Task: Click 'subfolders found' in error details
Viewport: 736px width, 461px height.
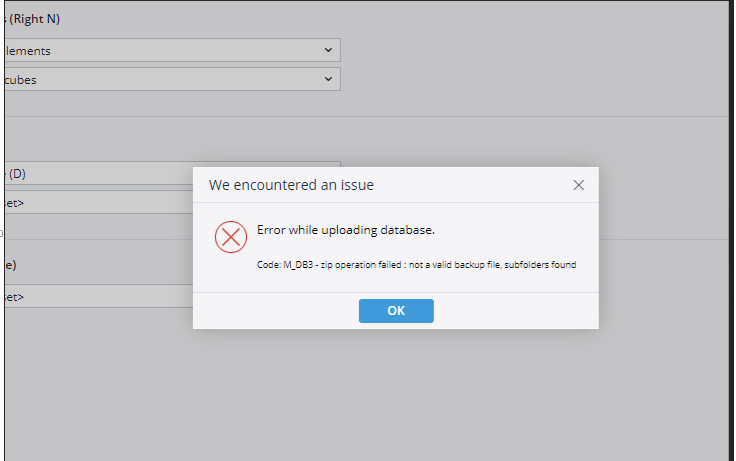Action: (540, 265)
